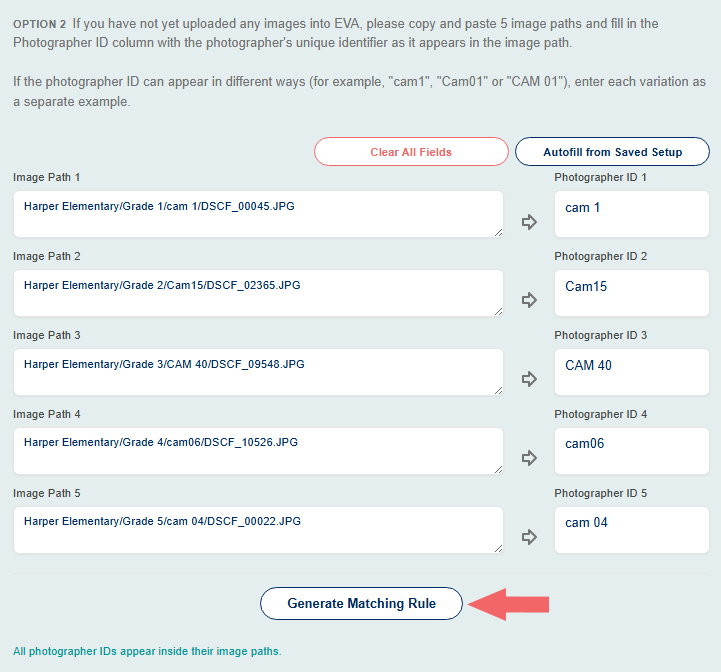
Task: Focus the Image Path 4 text box
Action: click(258, 451)
